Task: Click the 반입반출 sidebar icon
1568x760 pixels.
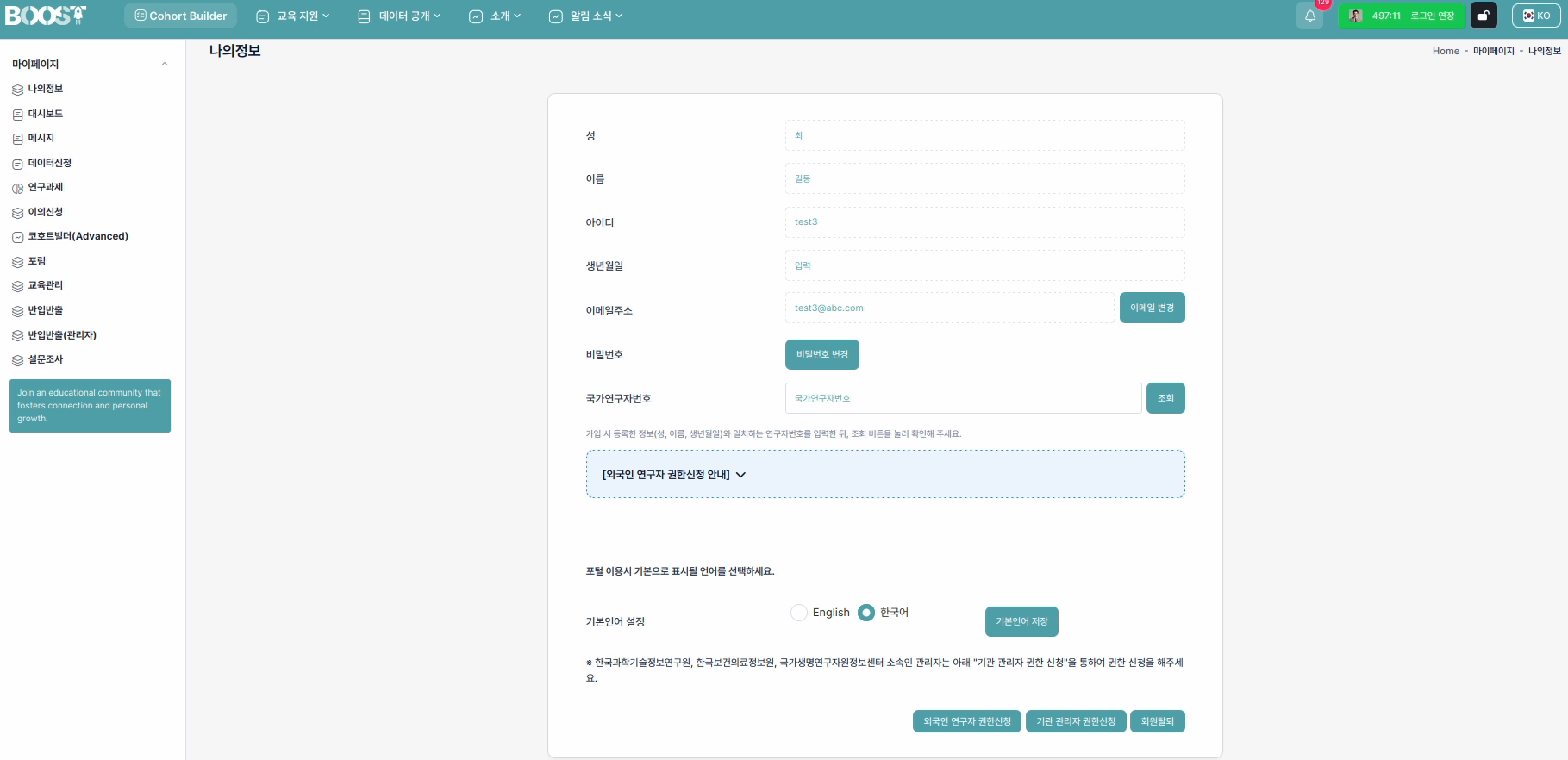Action: pyautogui.click(x=17, y=311)
